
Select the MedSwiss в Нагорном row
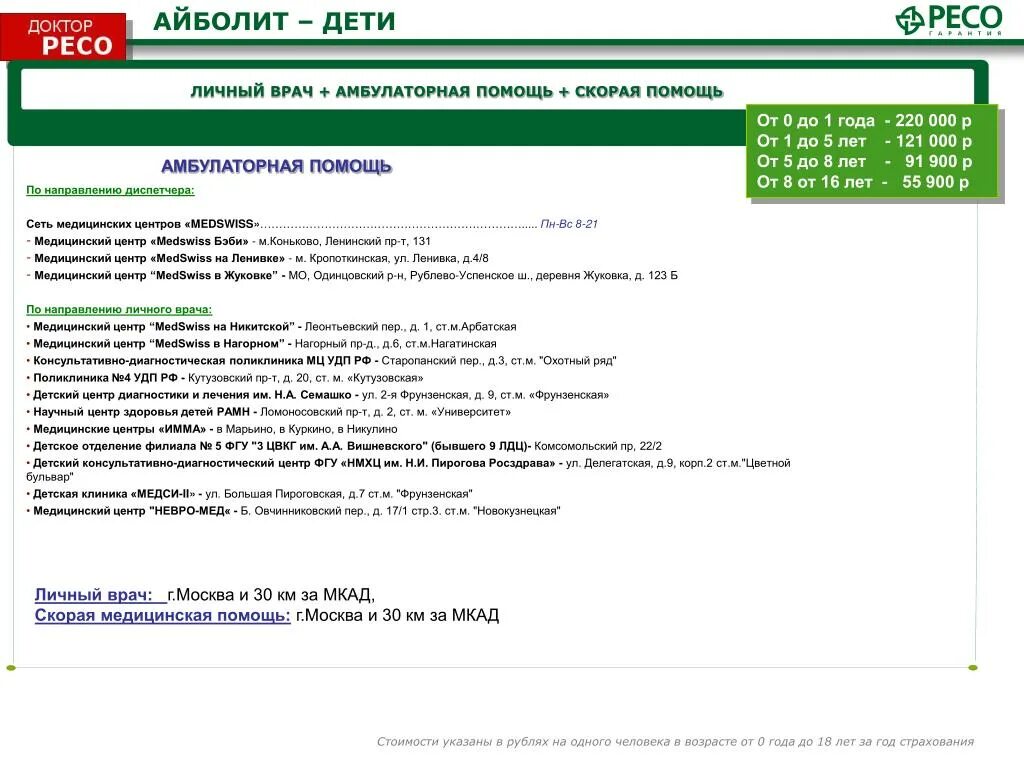[261, 344]
